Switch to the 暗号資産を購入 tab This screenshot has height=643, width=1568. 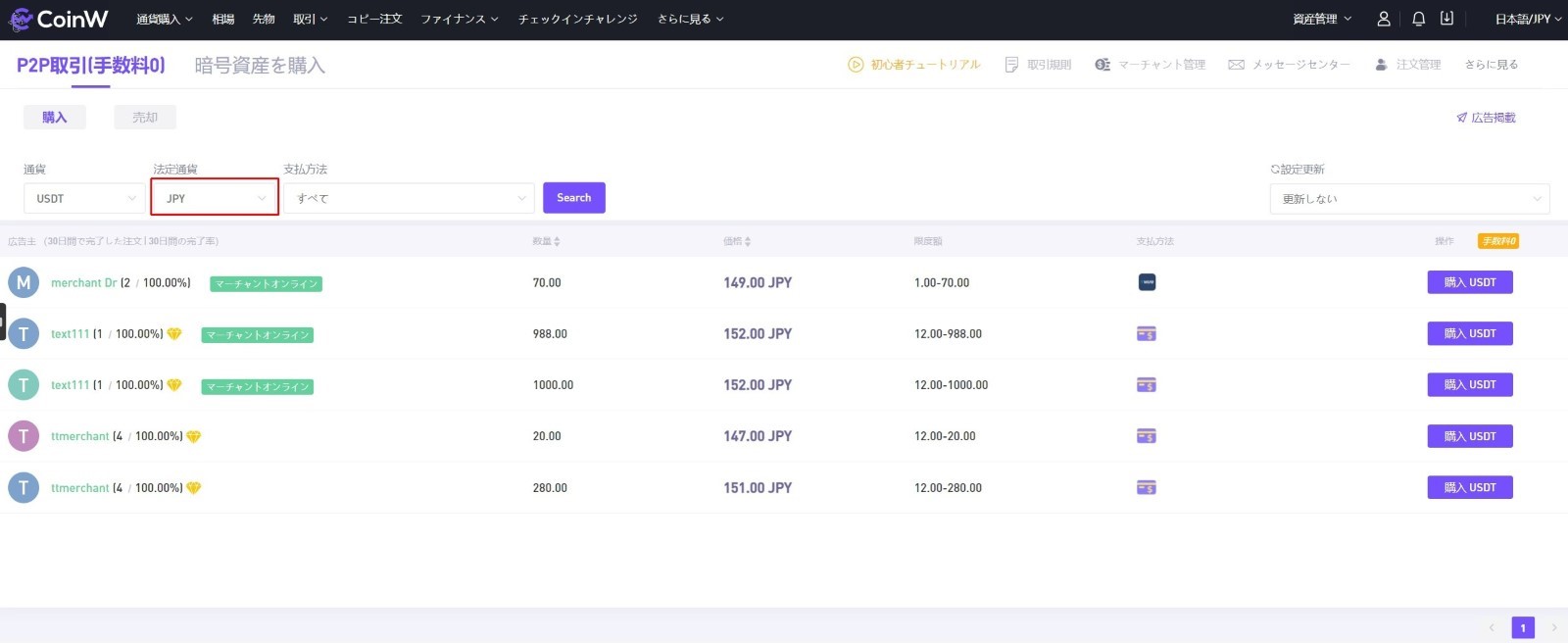(260, 66)
